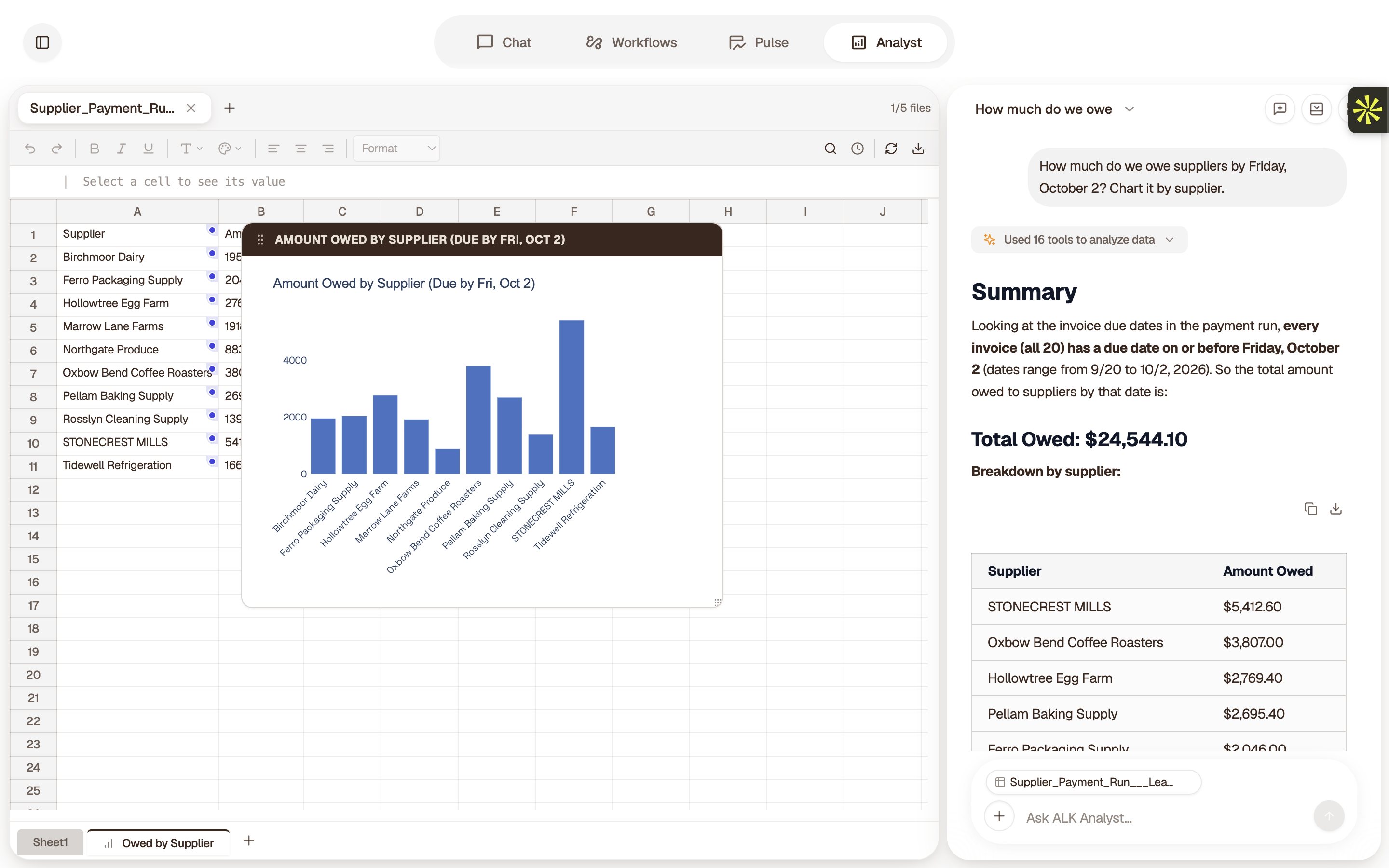Select column H header
Viewport: 1389px width, 868px height.
tap(728, 211)
